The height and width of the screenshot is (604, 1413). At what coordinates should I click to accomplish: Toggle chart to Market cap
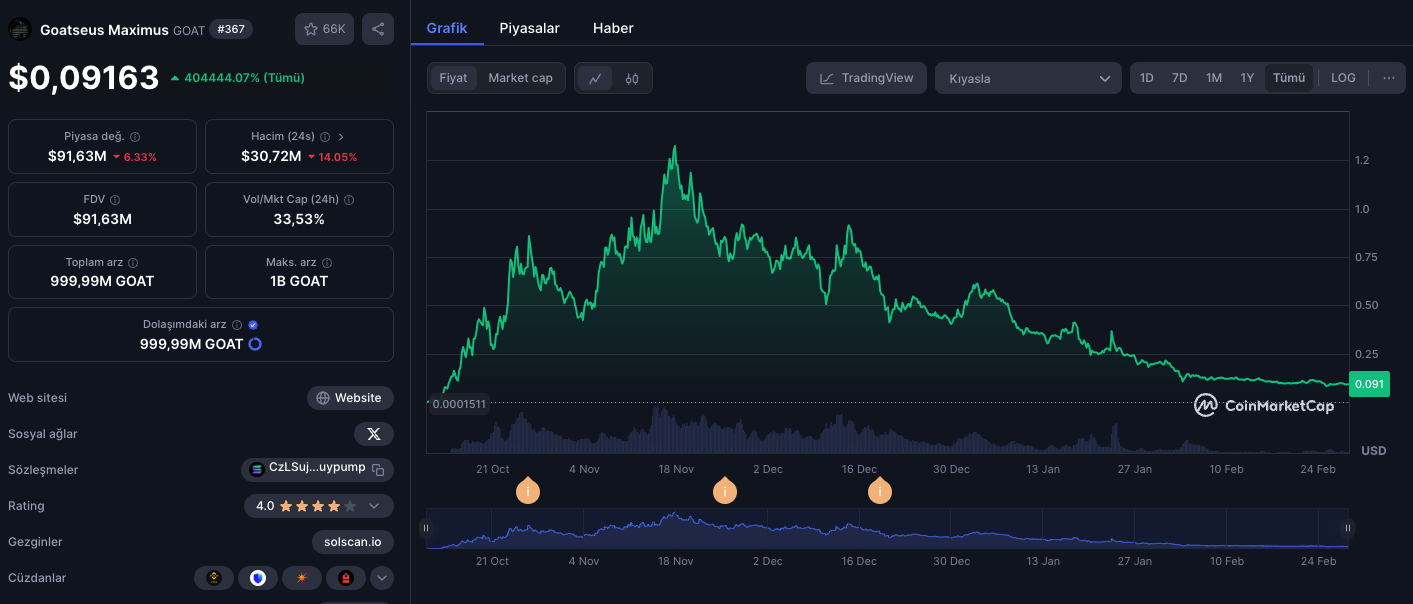520,78
